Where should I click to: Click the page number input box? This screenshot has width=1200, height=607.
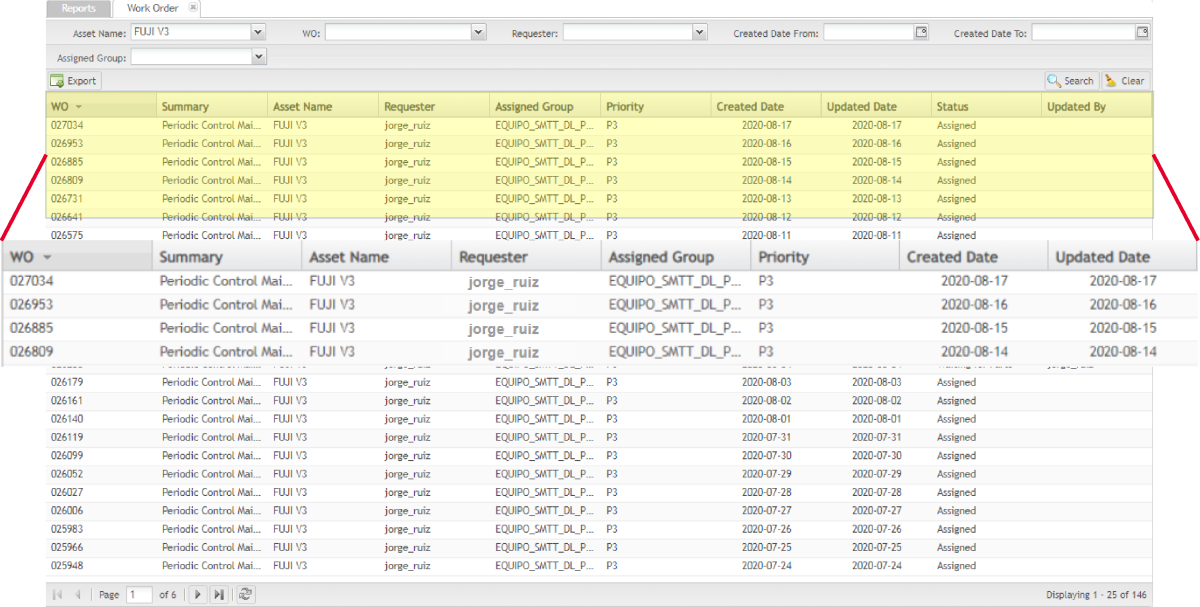pyautogui.click(x=139, y=594)
